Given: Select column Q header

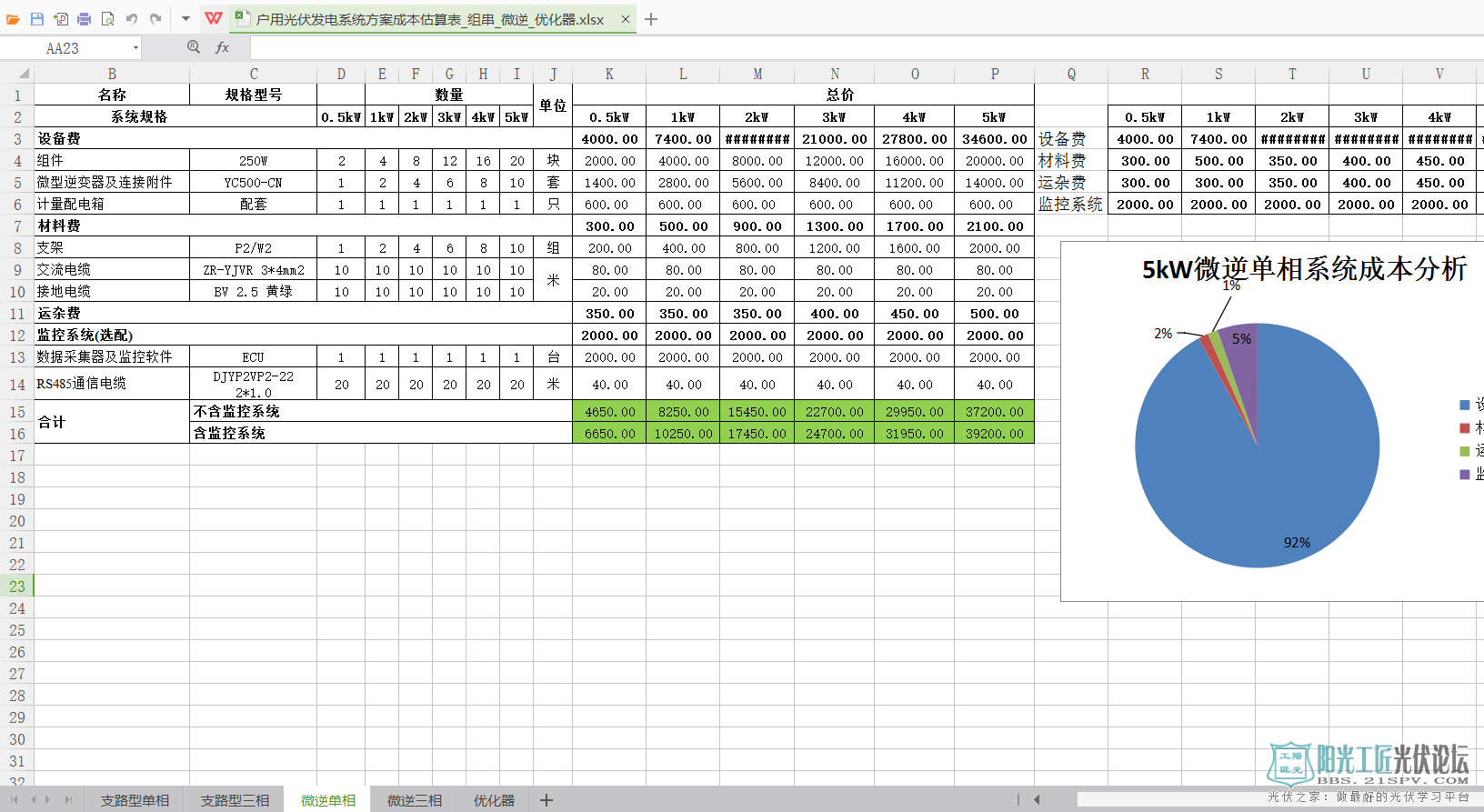Looking at the screenshot, I should 1071,74.
